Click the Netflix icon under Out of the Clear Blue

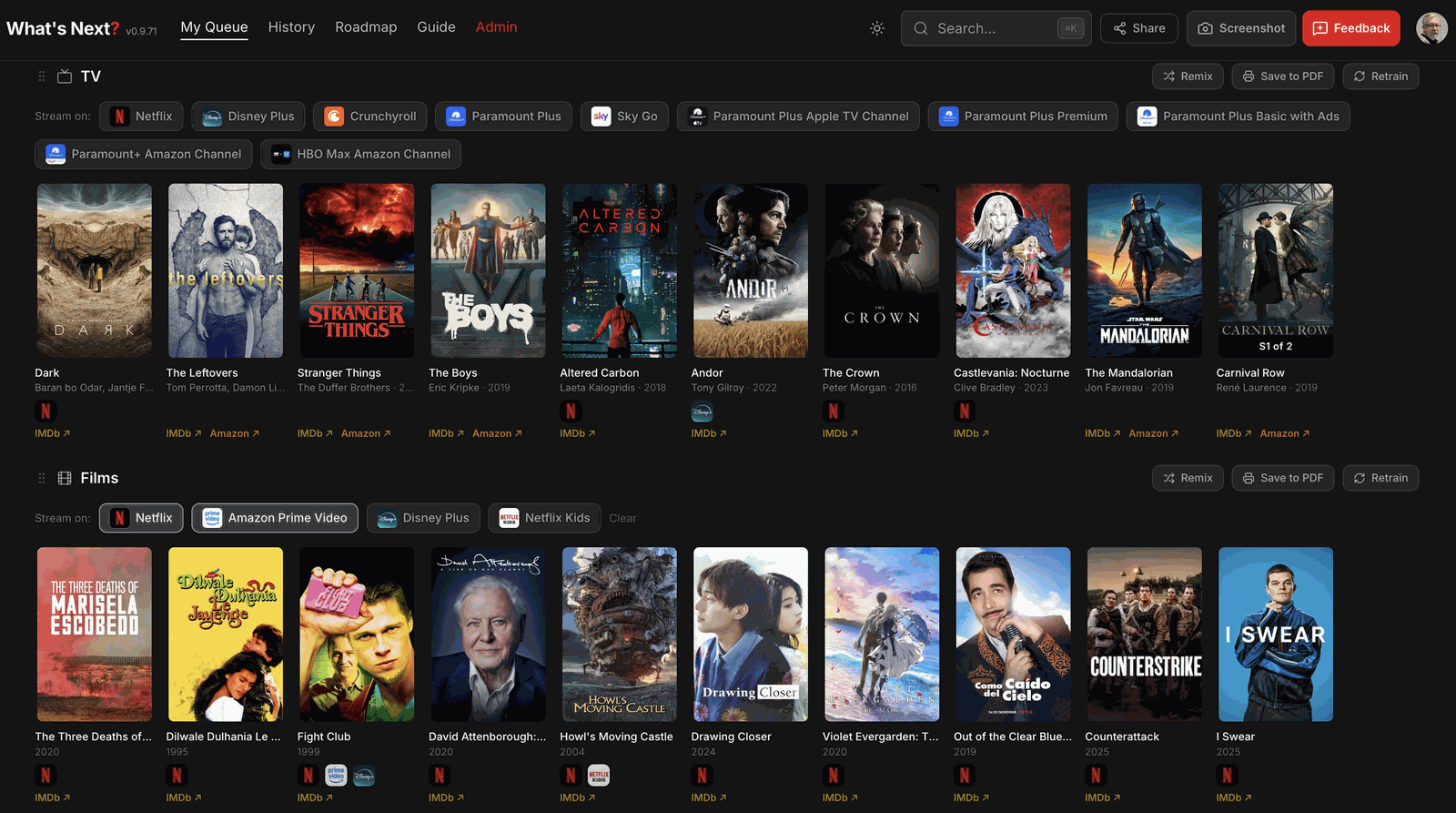(x=965, y=776)
